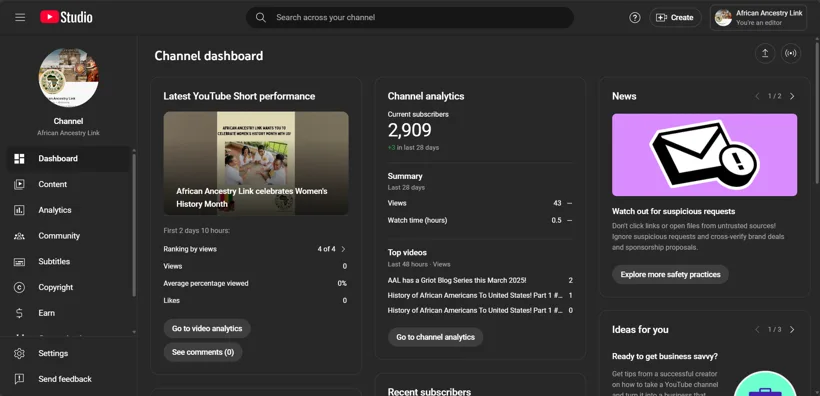Viewport: 820px width, 396px height.
Task: Open the Subtitles section
Action: (68, 262)
